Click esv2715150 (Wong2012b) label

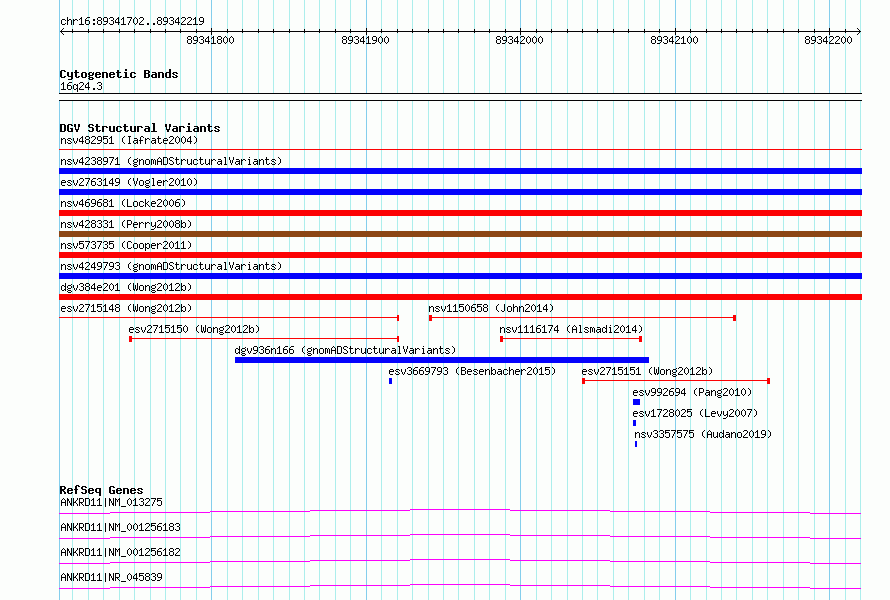tap(194, 329)
